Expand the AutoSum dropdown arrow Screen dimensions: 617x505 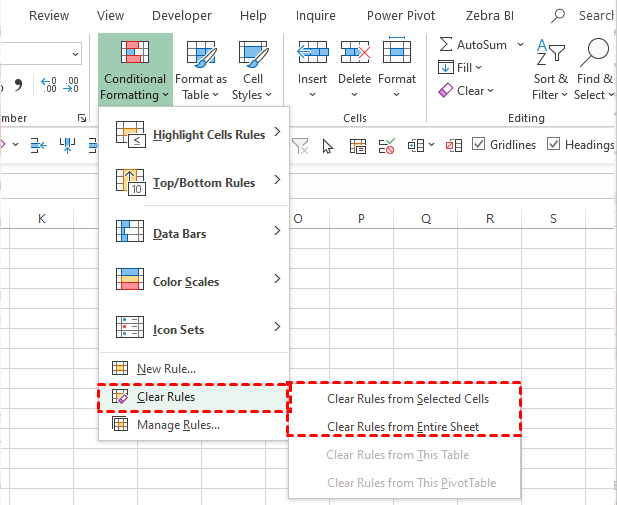(x=520, y=44)
